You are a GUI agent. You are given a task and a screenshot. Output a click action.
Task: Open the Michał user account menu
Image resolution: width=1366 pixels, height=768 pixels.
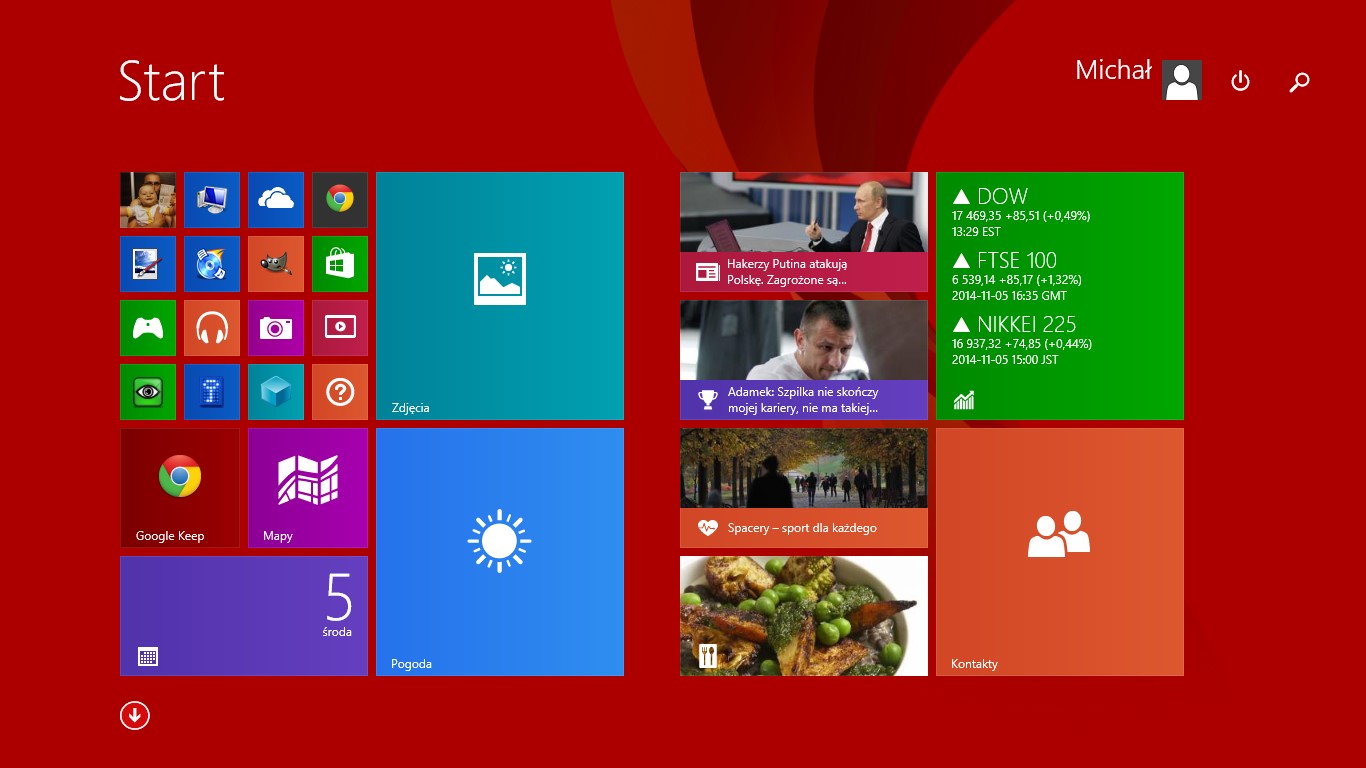click(x=1138, y=79)
